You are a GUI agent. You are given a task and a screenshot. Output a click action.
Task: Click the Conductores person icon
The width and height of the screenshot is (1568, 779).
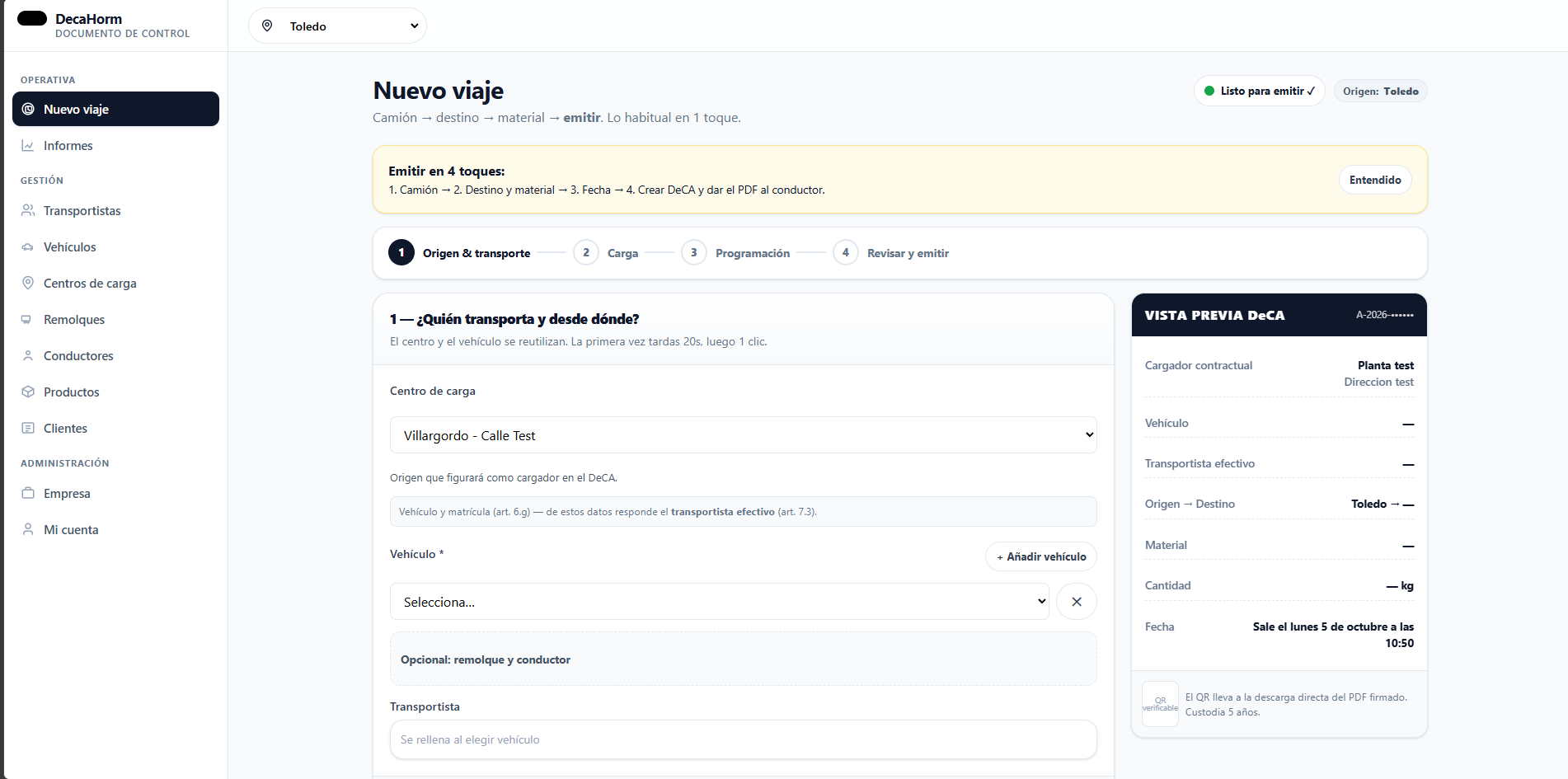(28, 355)
